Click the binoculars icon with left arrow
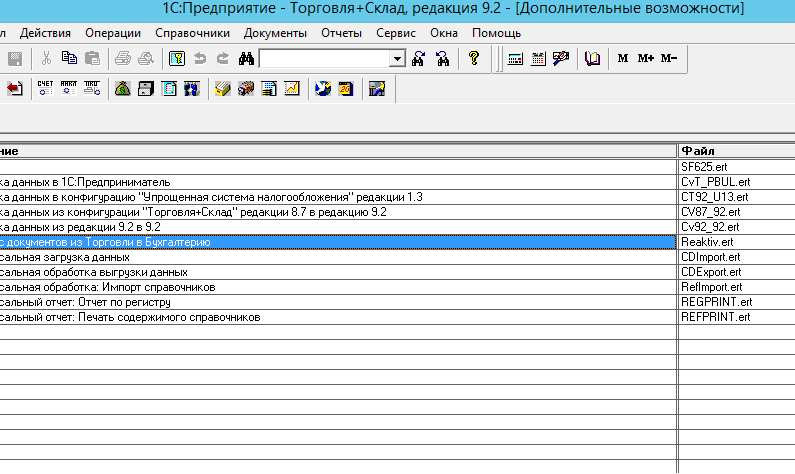The height and width of the screenshot is (474, 795). click(442, 58)
